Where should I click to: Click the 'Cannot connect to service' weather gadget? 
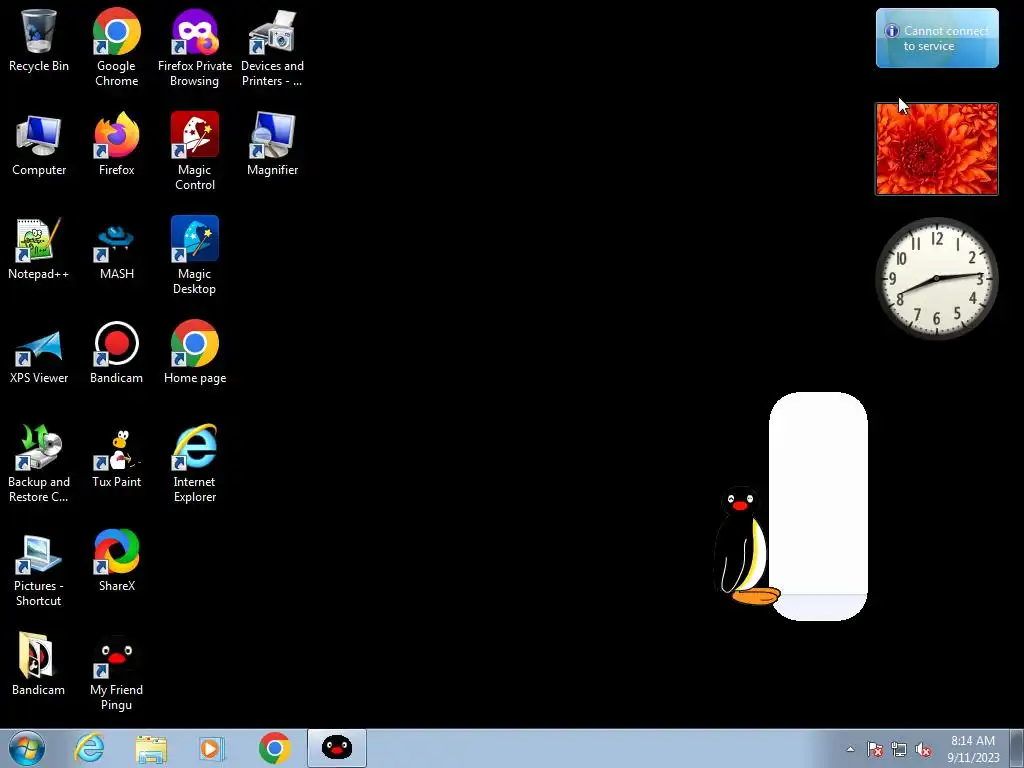(937, 38)
